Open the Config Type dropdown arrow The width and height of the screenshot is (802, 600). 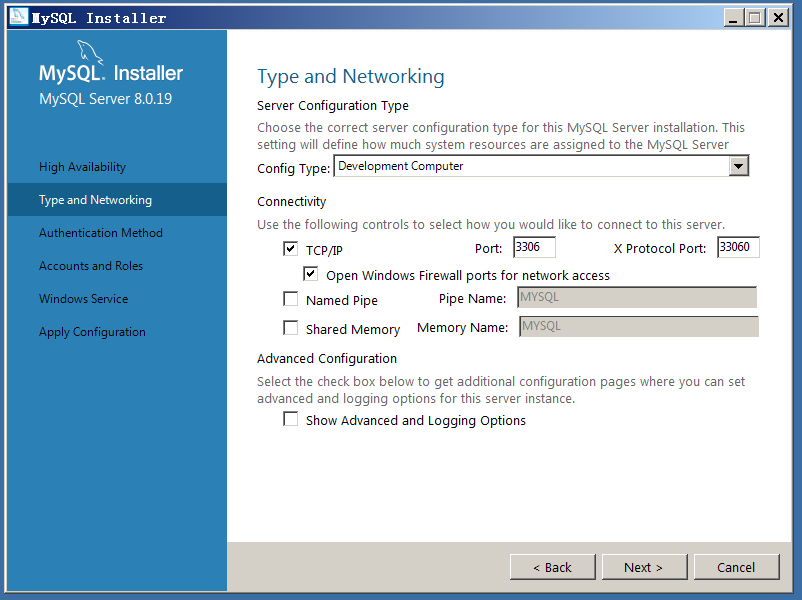point(739,166)
